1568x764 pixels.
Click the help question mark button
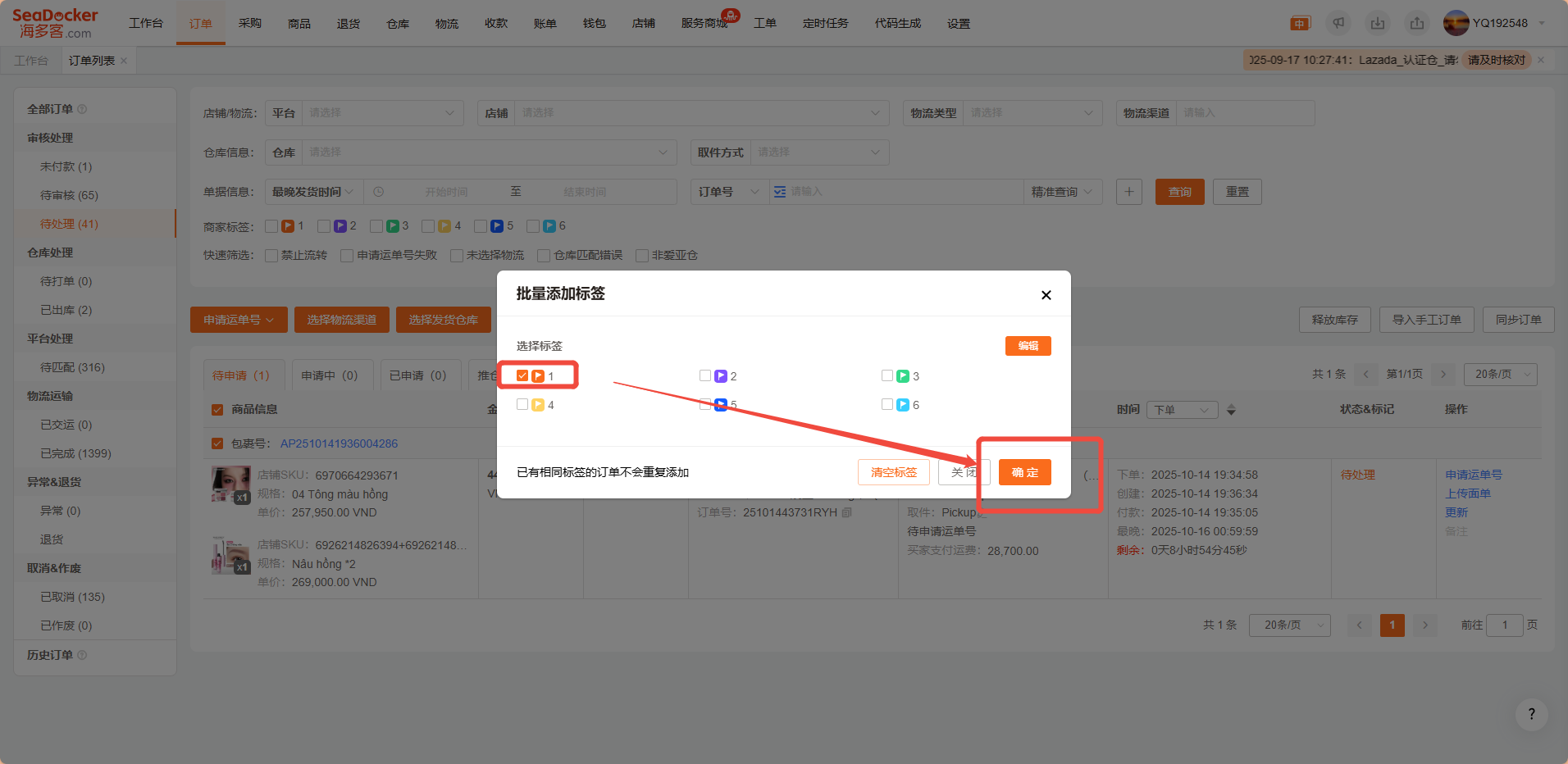[x=1531, y=714]
